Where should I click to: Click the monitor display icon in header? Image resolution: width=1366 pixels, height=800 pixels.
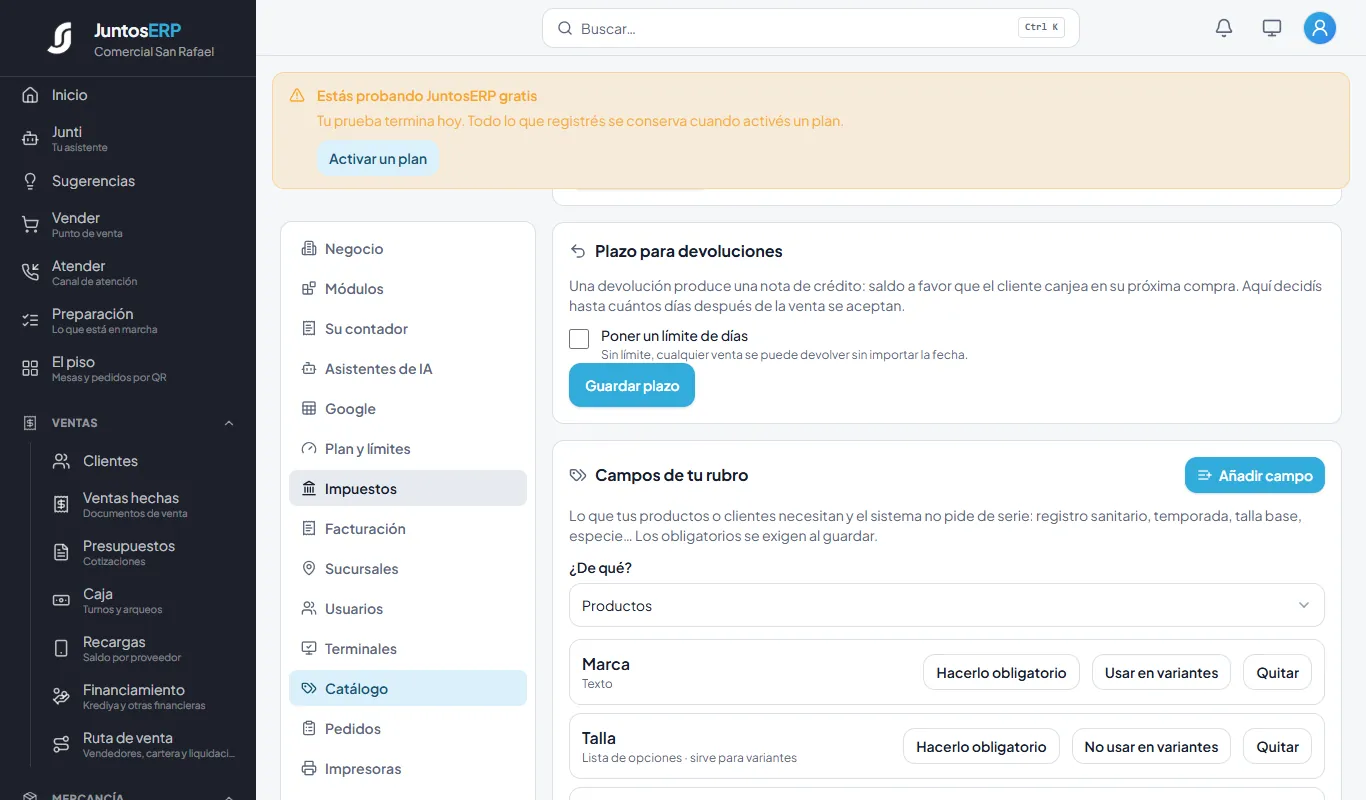(1272, 28)
